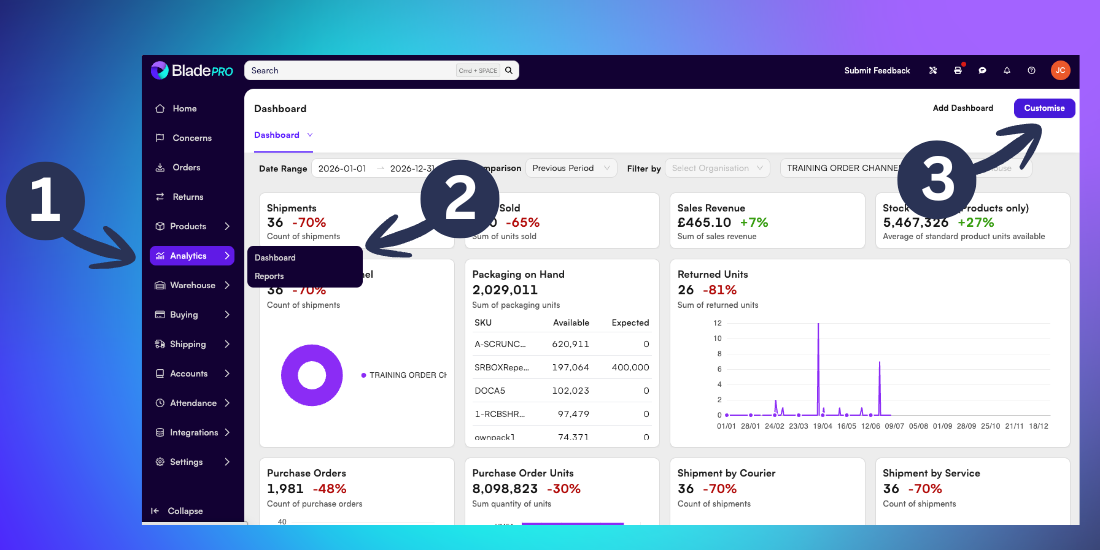Click the Customise button
This screenshot has width=1100, height=550.
1044,108
